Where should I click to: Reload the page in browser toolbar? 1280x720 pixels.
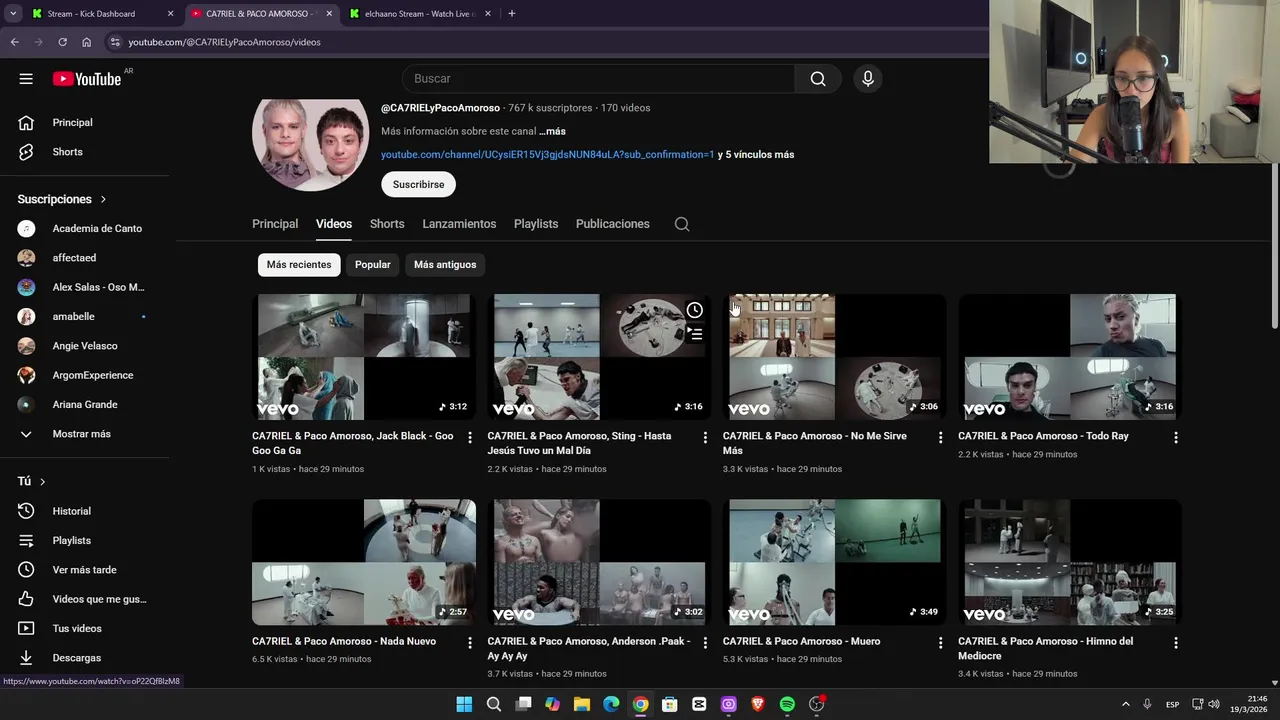click(x=62, y=42)
